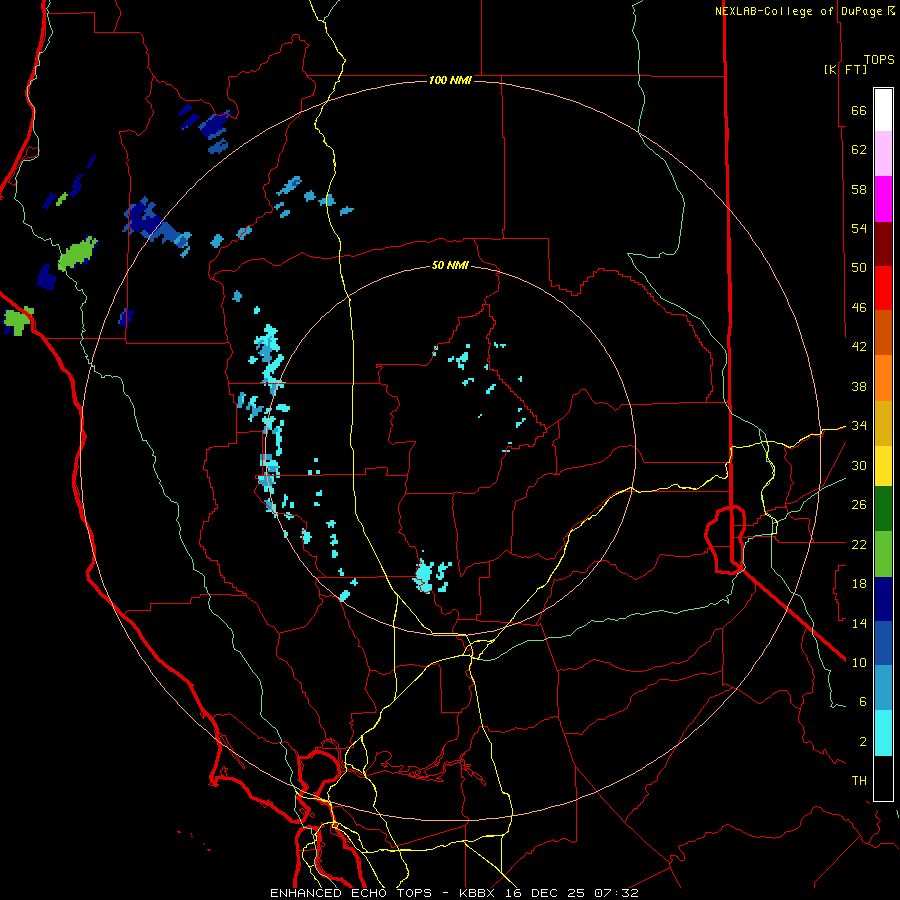Click the black TH swatch at legend bottom
Viewport: 900px width, 900px height.
click(883, 778)
